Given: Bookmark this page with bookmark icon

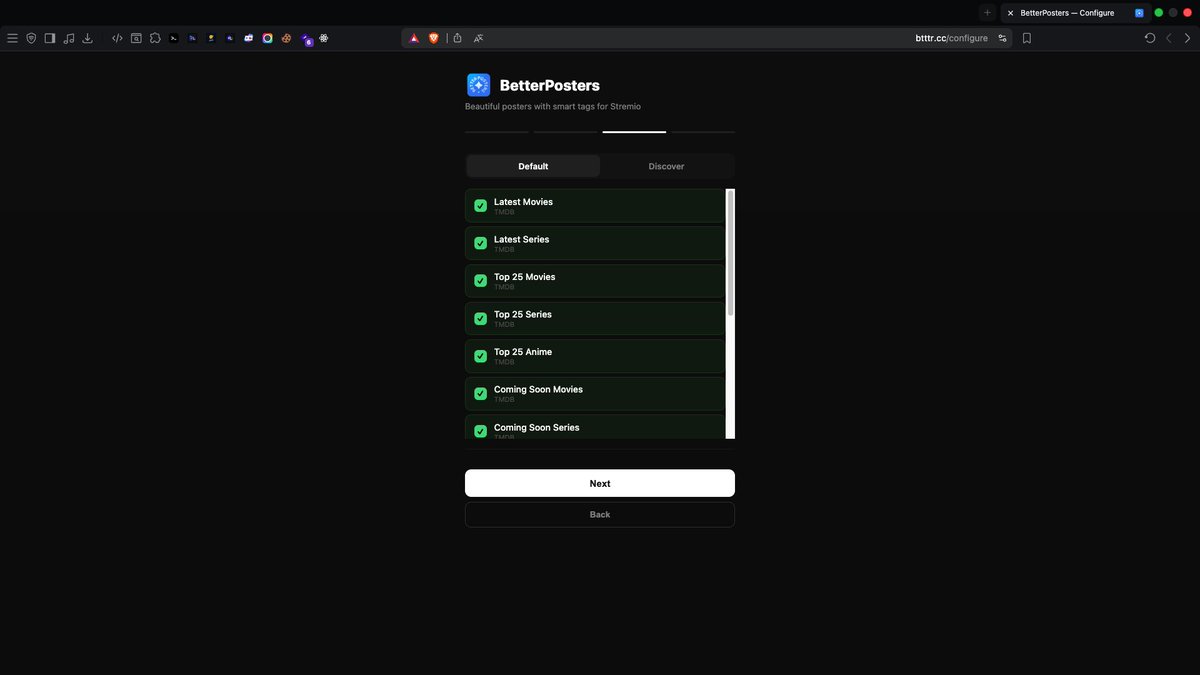Looking at the screenshot, I should (x=1027, y=38).
